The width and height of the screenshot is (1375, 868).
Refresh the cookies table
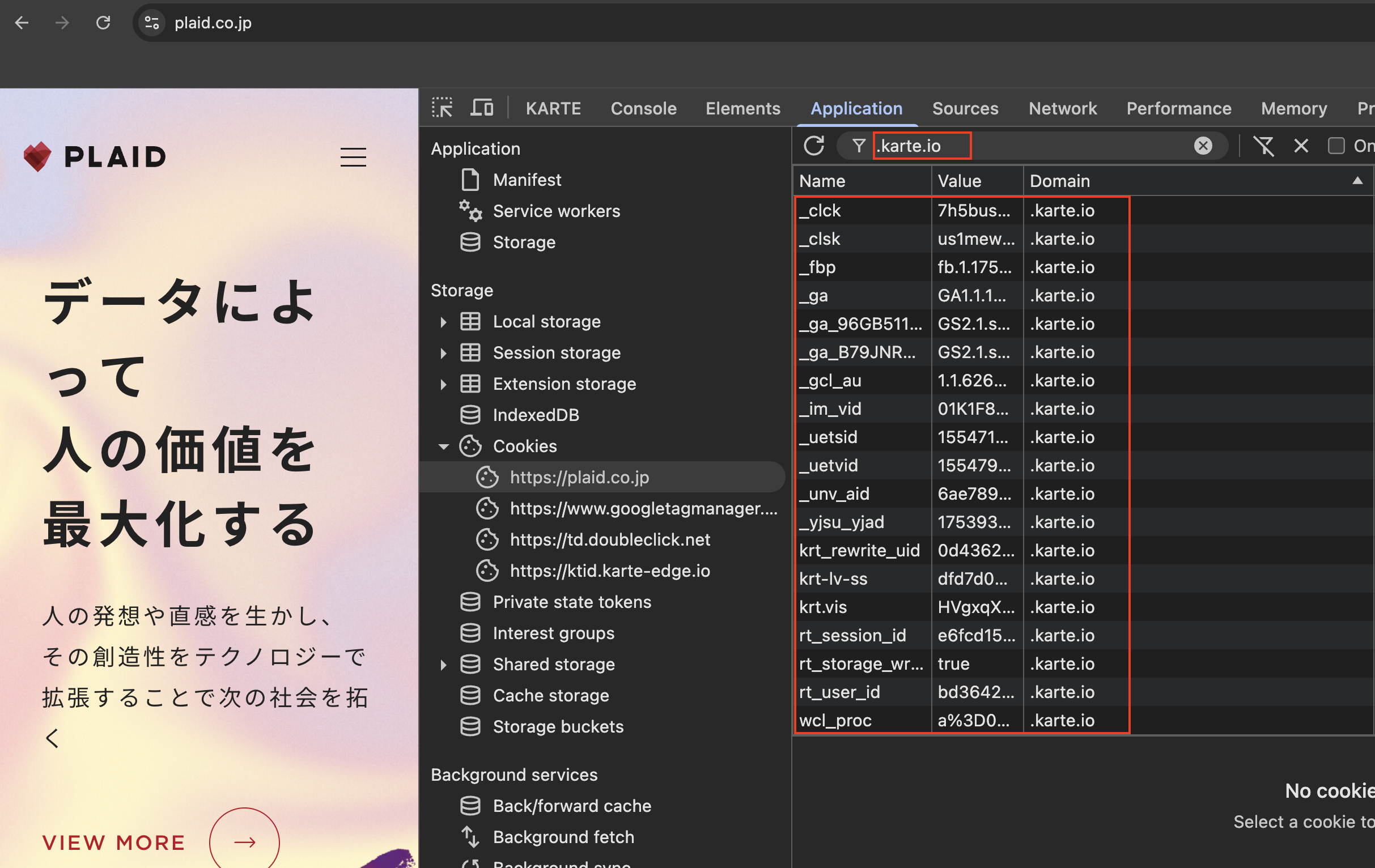pos(813,146)
